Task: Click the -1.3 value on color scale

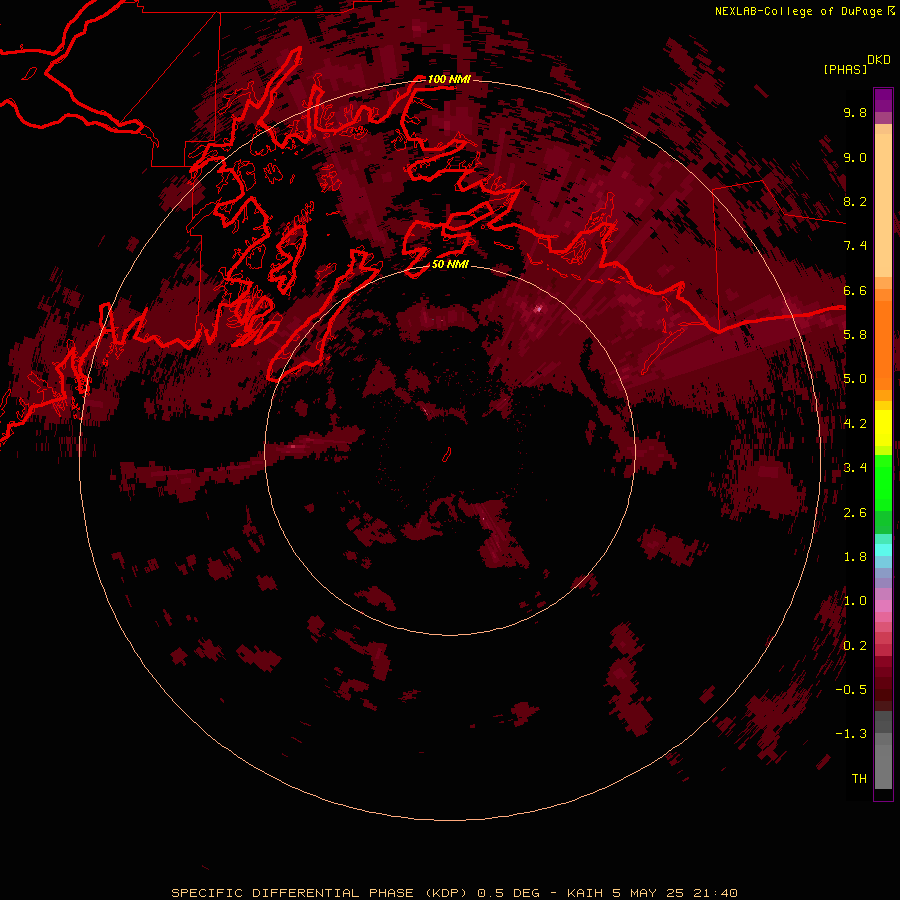Action: point(851,734)
